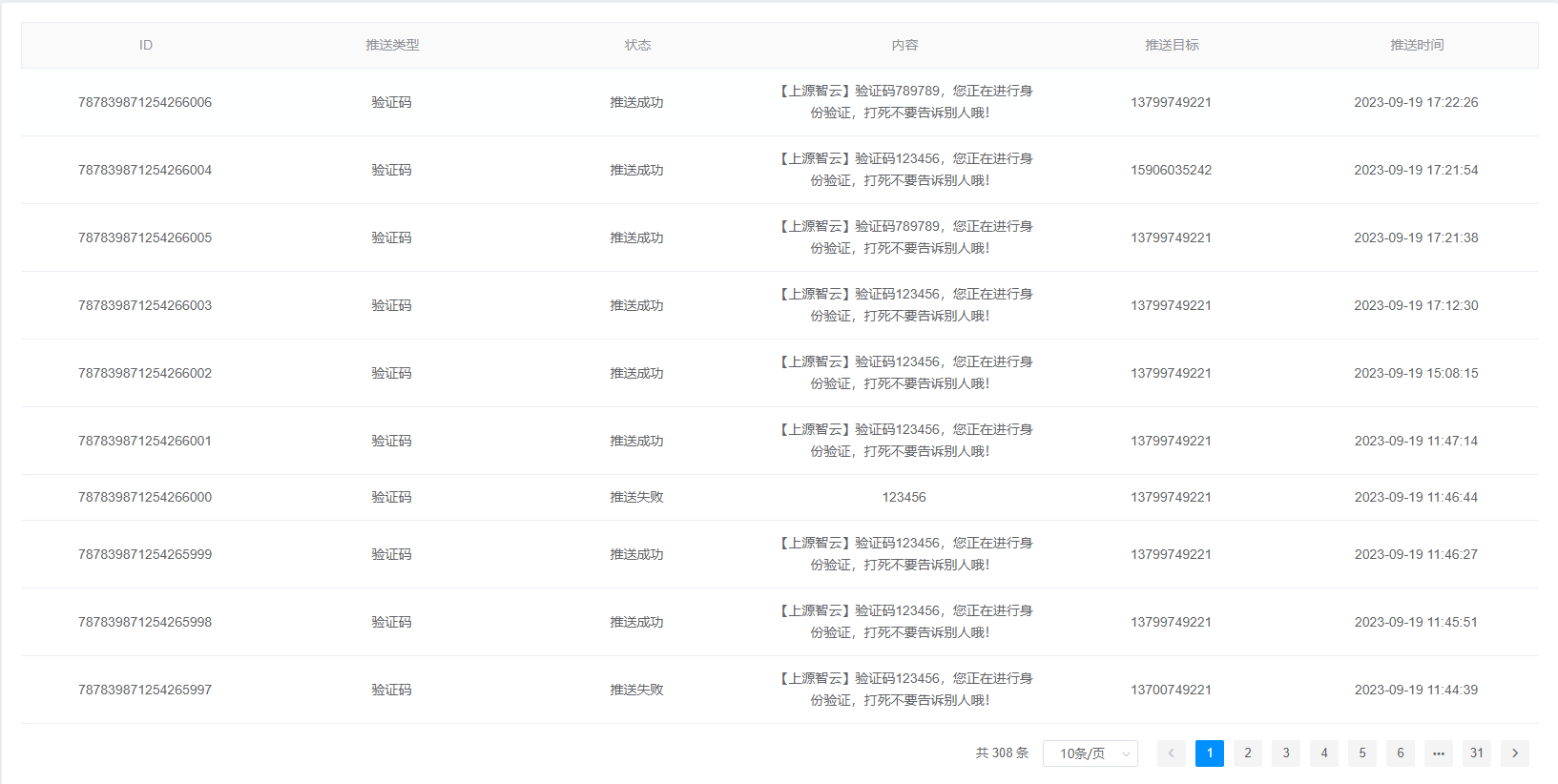Click the 状态 column header

[637, 45]
